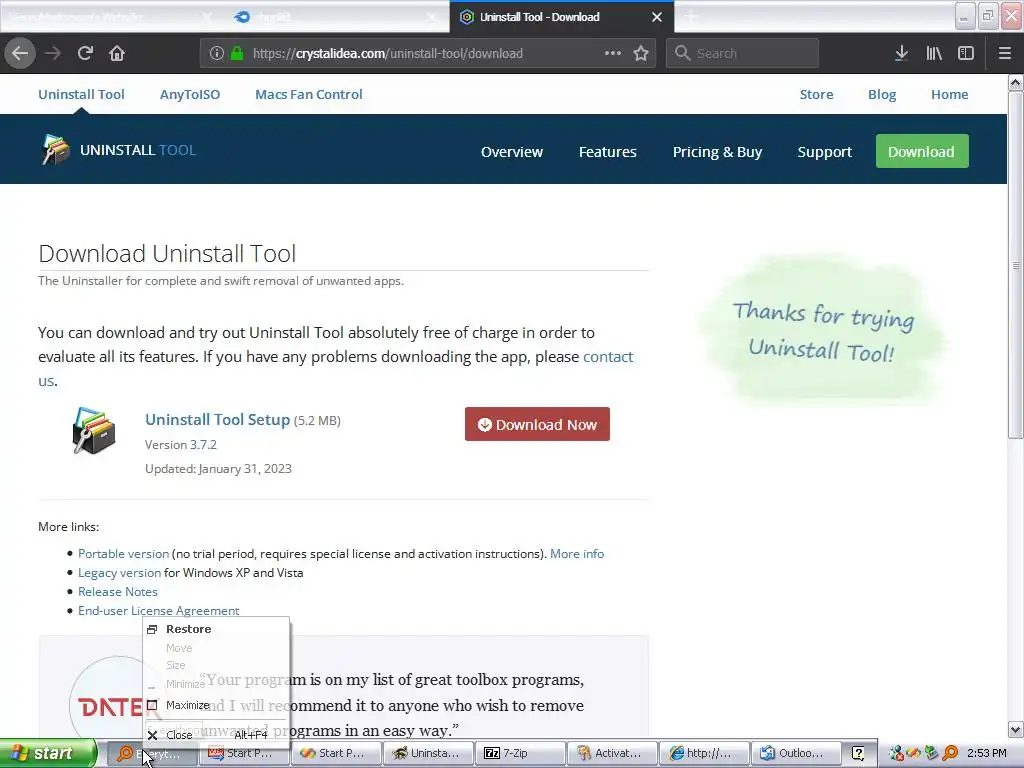
Task: Open the Activat... taskbar window
Action: coord(611,753)
